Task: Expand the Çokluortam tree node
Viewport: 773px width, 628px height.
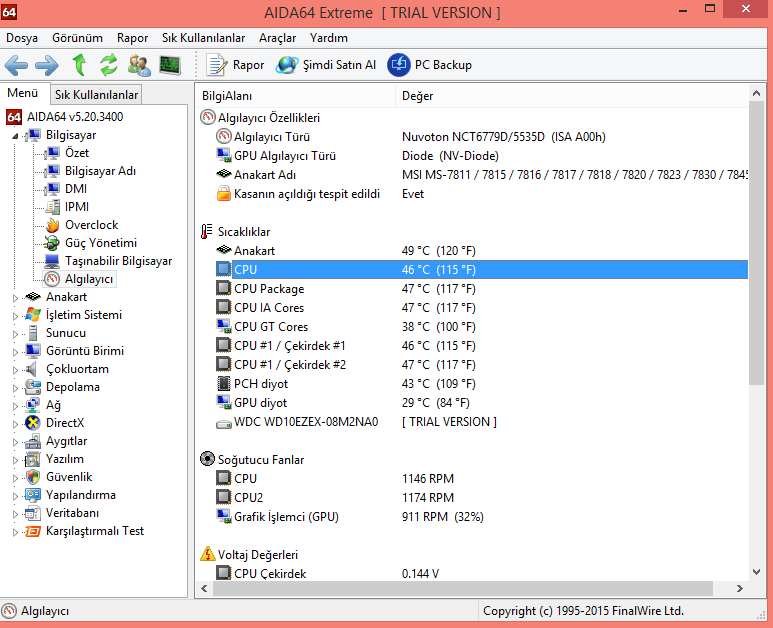Action: (15, 370)
